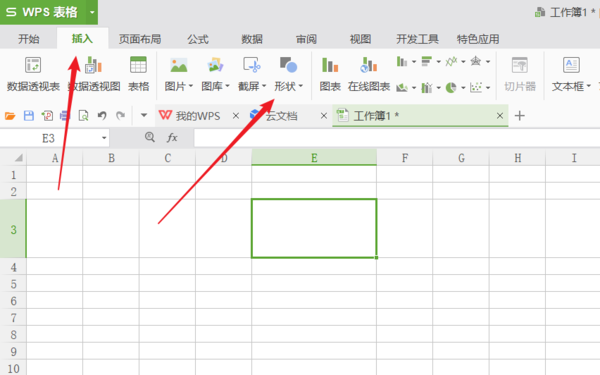Select row 7 header

[13, 318]
